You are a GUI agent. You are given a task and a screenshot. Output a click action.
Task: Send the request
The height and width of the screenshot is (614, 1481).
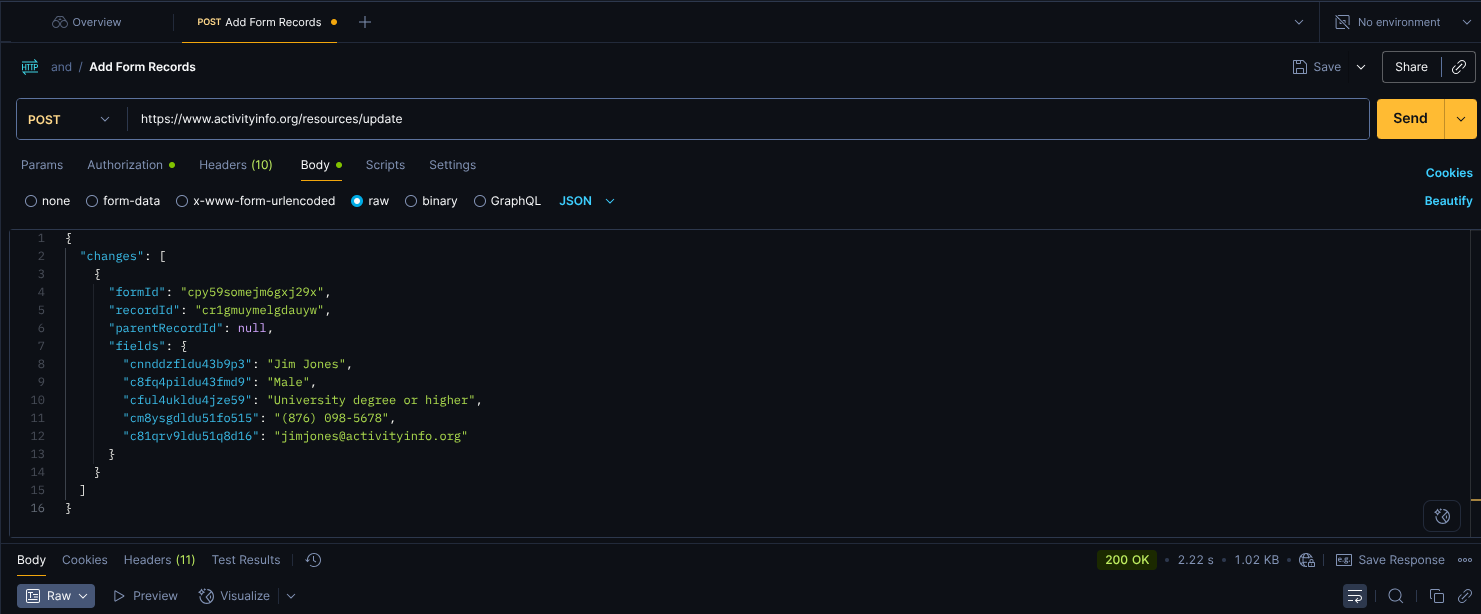pos(1410,118)
